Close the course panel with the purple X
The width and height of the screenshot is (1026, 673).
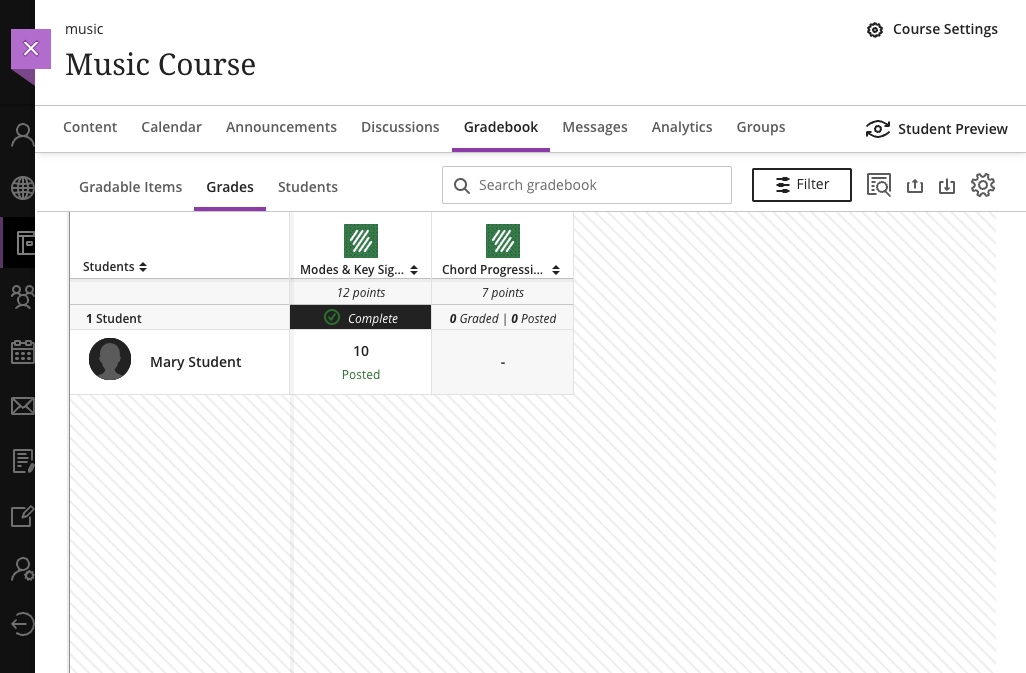(x=30, y=48)
